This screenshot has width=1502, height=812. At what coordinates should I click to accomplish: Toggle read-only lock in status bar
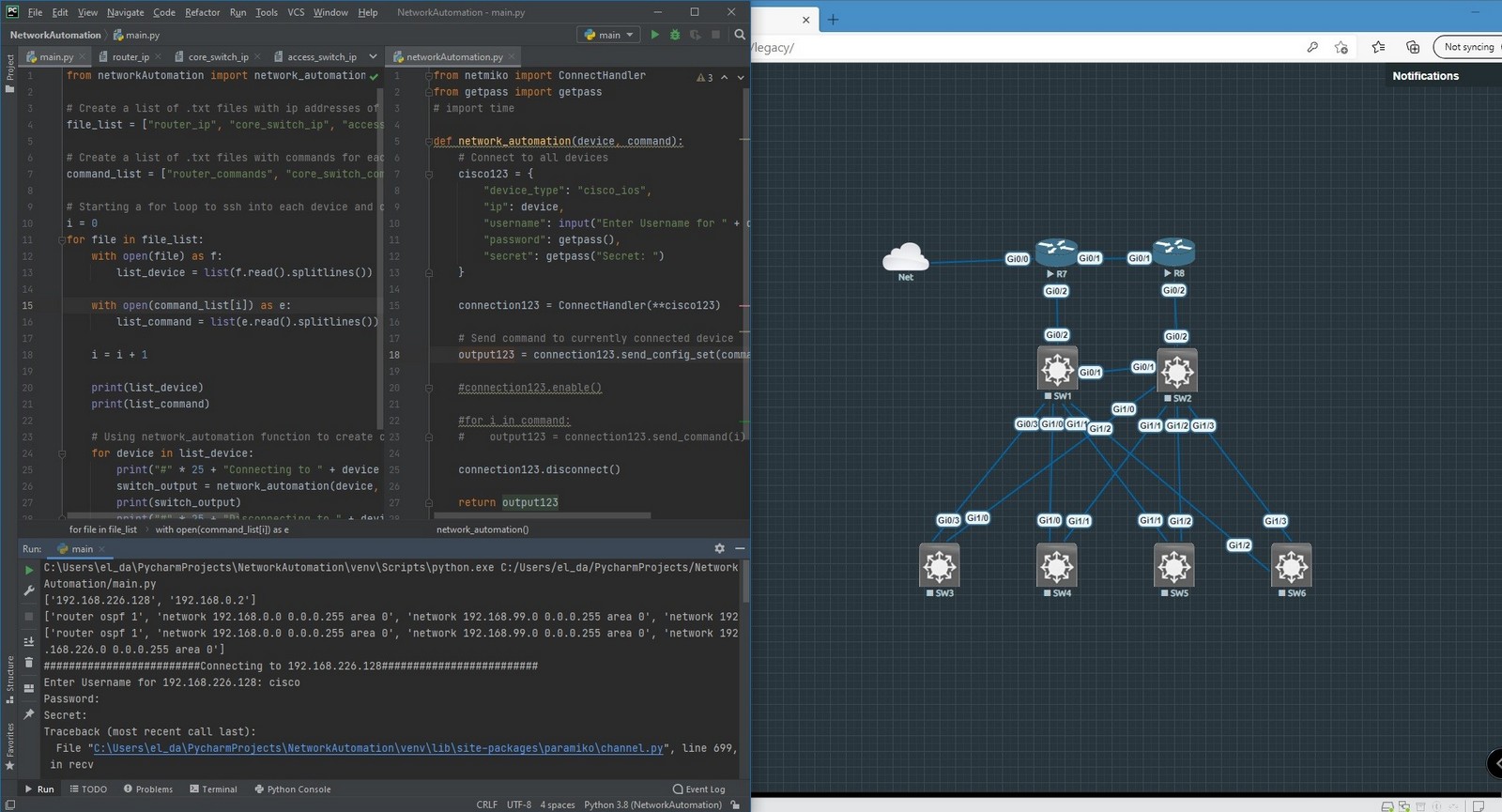735,804
